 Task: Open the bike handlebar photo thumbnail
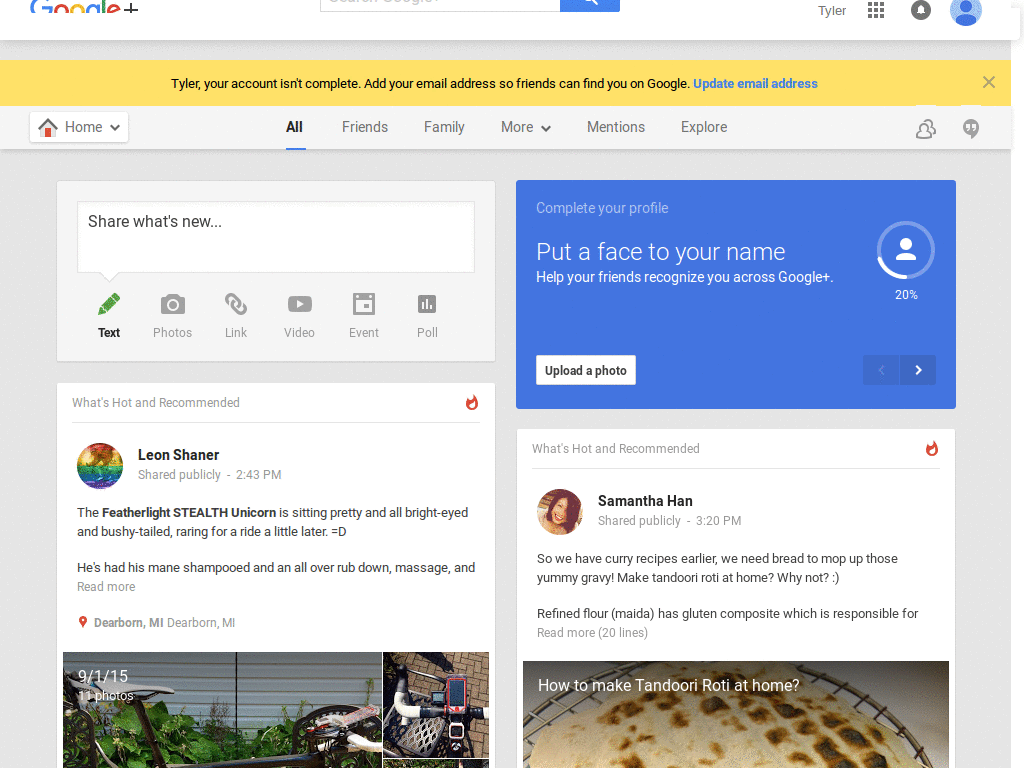point(436,705)
